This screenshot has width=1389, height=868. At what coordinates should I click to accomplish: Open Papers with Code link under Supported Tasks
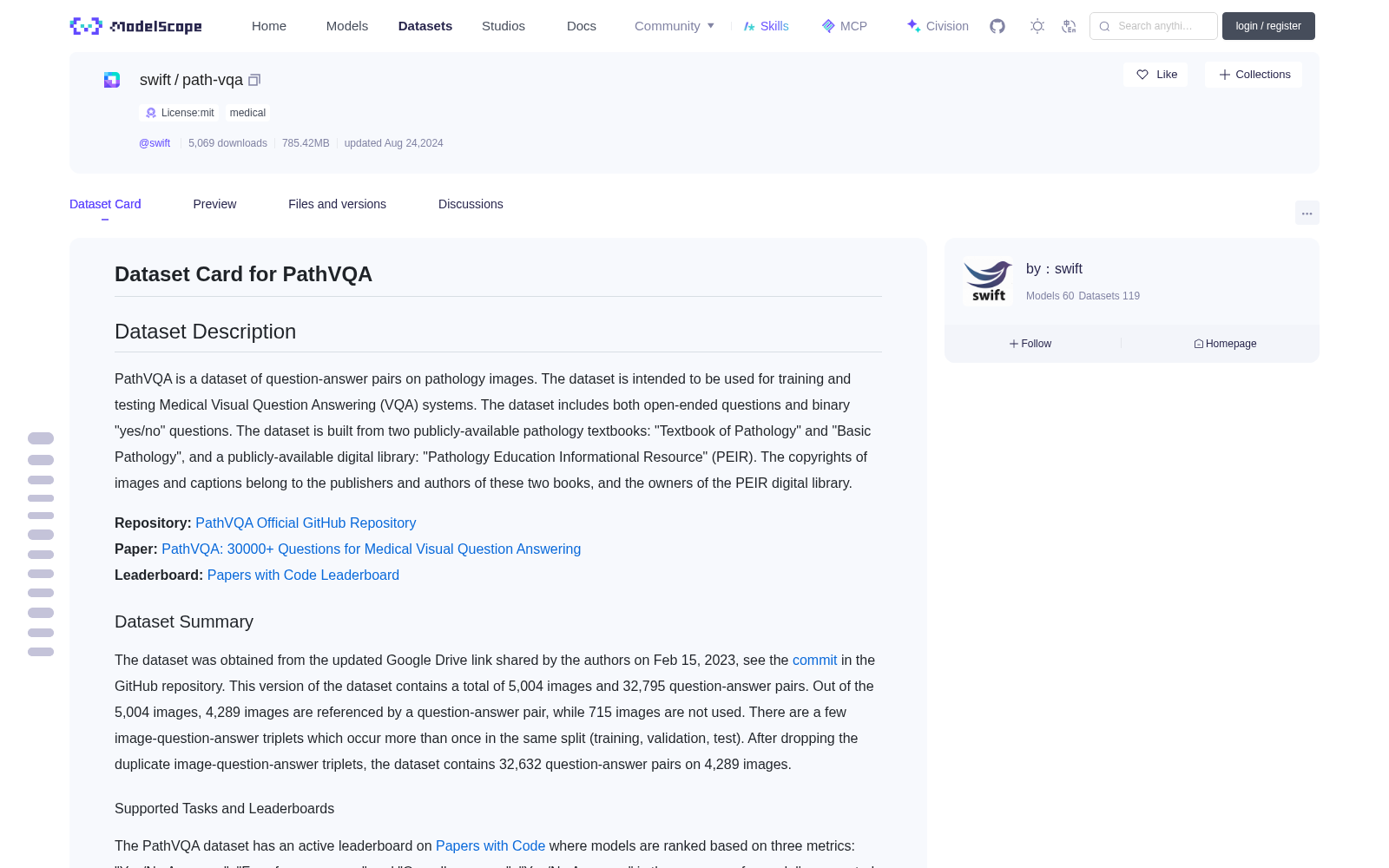490,845
